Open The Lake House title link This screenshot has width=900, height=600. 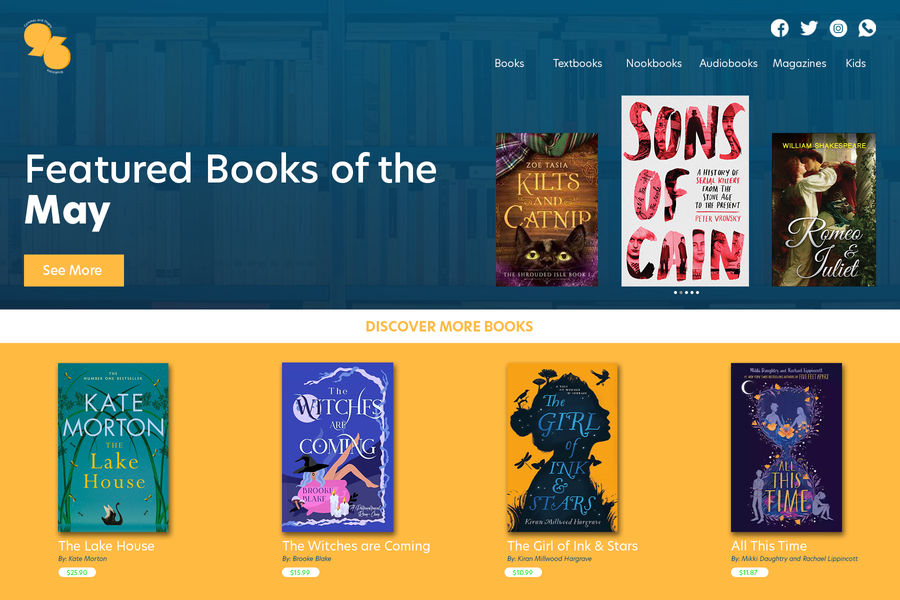pos(106,546)
